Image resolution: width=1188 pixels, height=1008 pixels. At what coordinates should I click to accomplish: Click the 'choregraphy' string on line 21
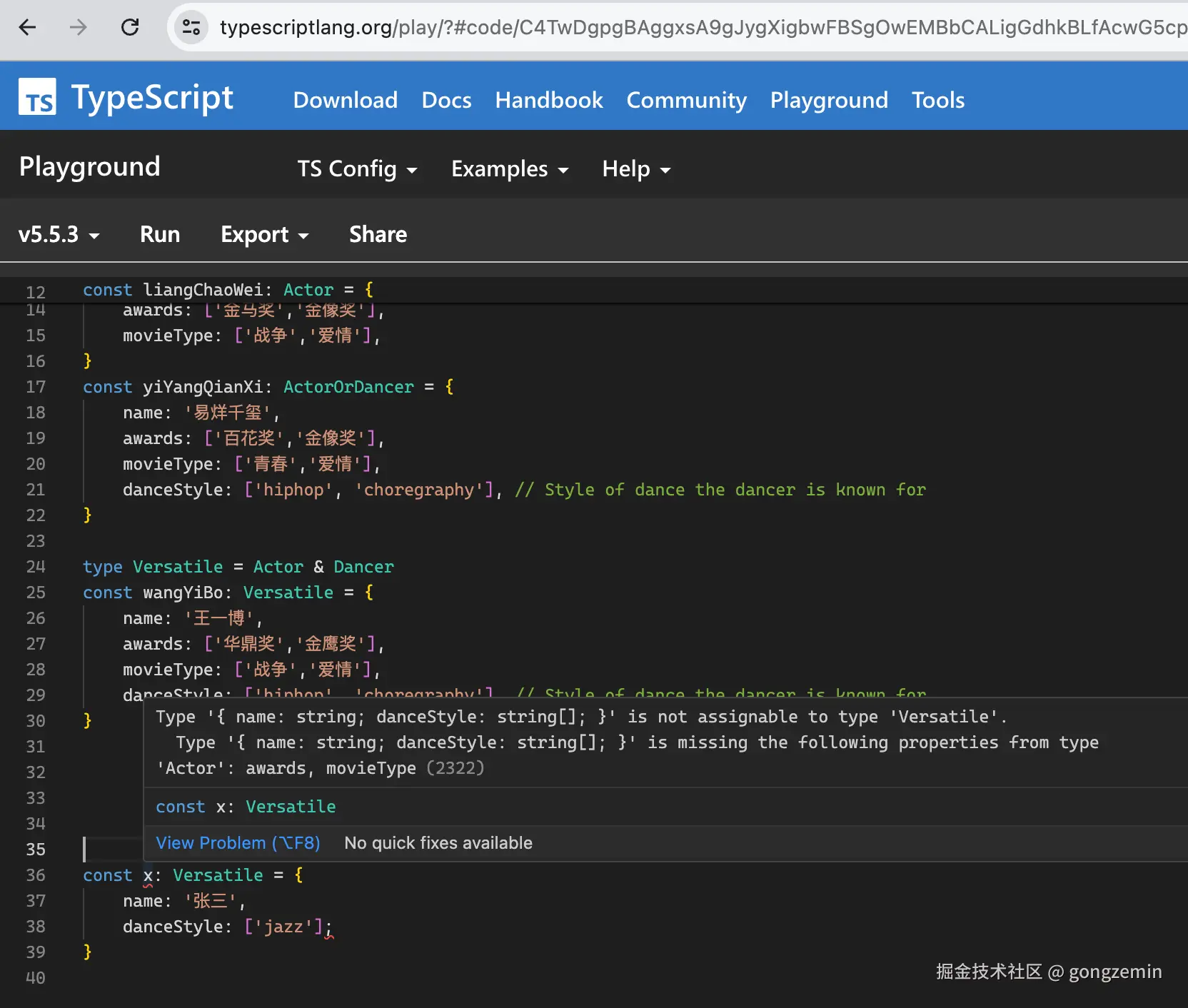click(419, 490)
